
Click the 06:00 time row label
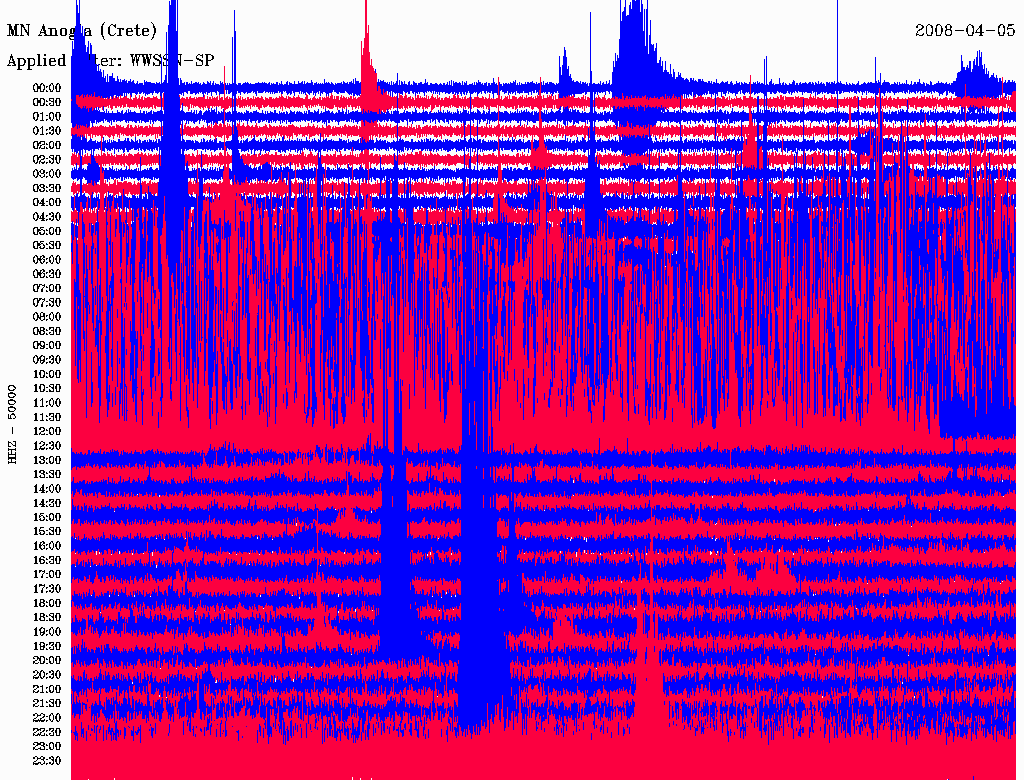coord(47,259)
